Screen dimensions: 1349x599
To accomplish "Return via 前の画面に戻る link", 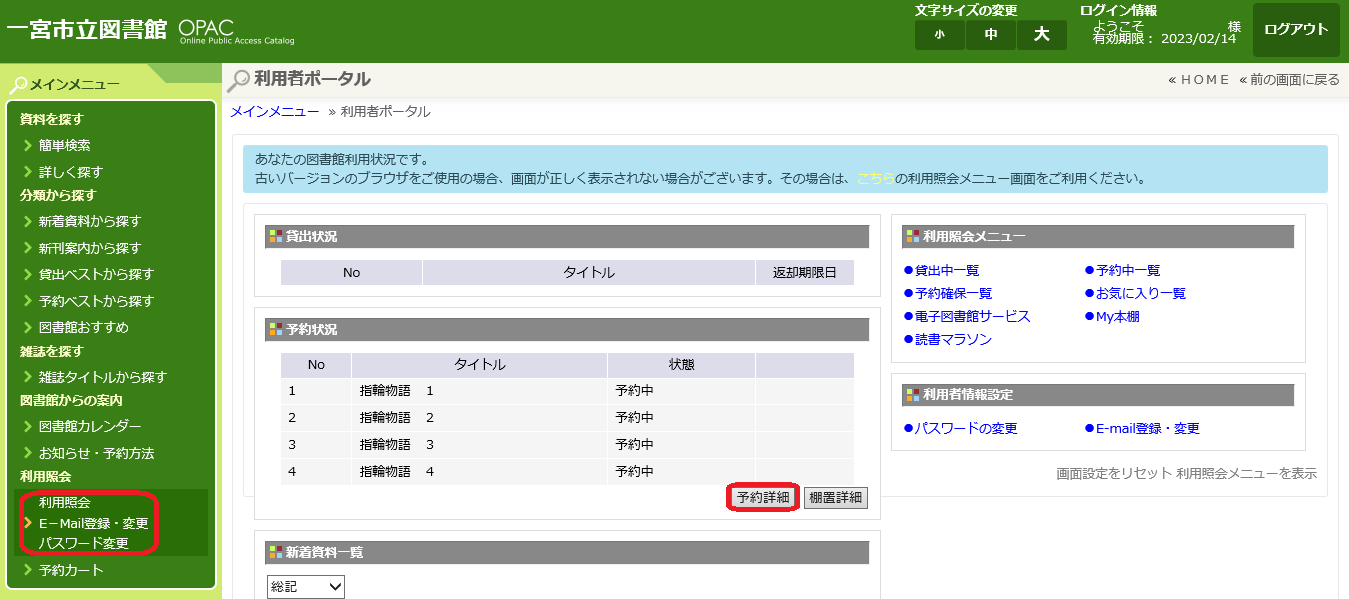I will 1289,80.
